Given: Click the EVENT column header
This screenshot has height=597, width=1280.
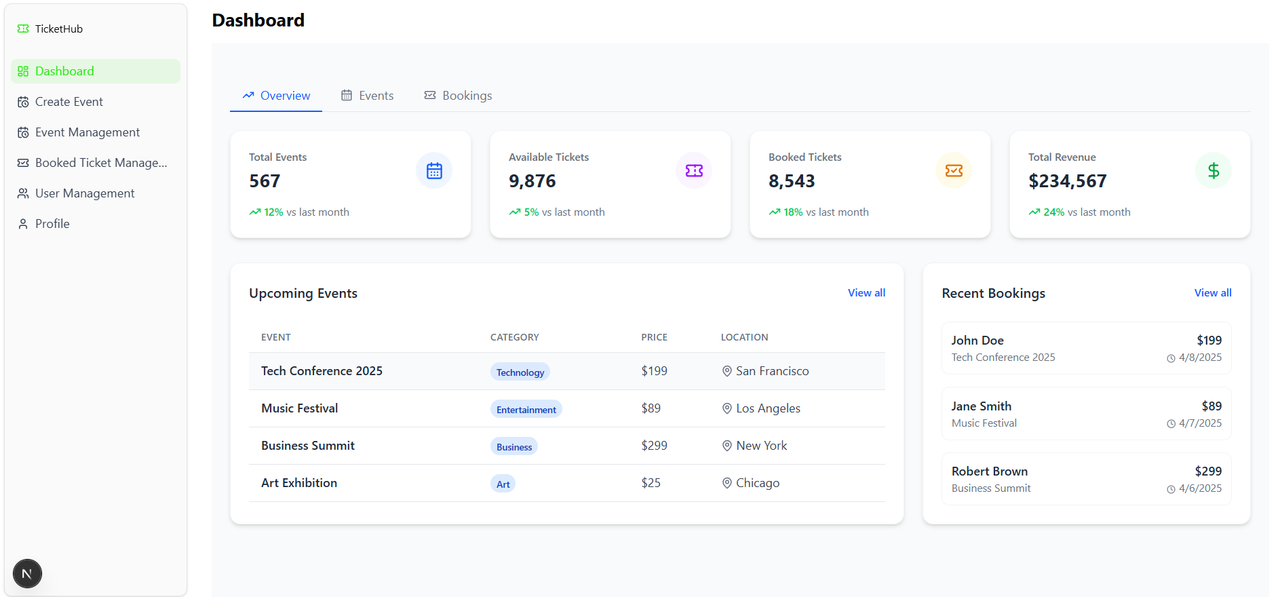Looking at the screenshot, I should pos(276,338).
